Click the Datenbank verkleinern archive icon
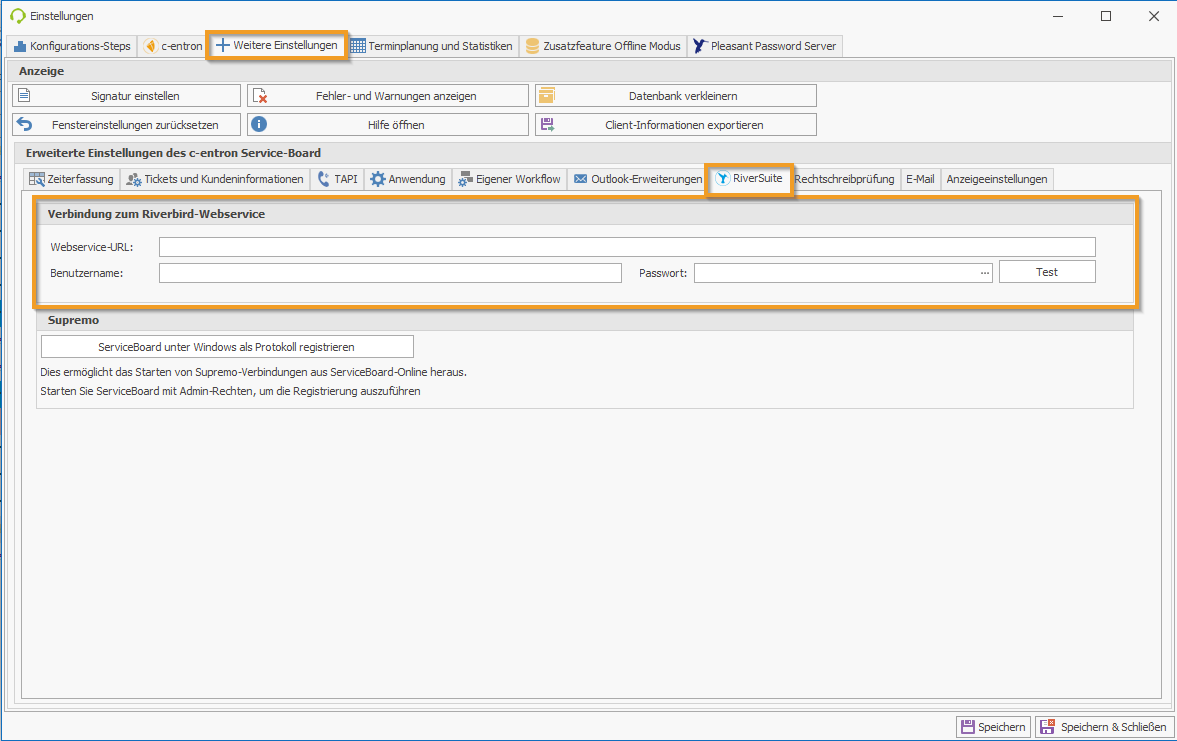Viewport: 1177px width, 741px height. tap(547, 96)
